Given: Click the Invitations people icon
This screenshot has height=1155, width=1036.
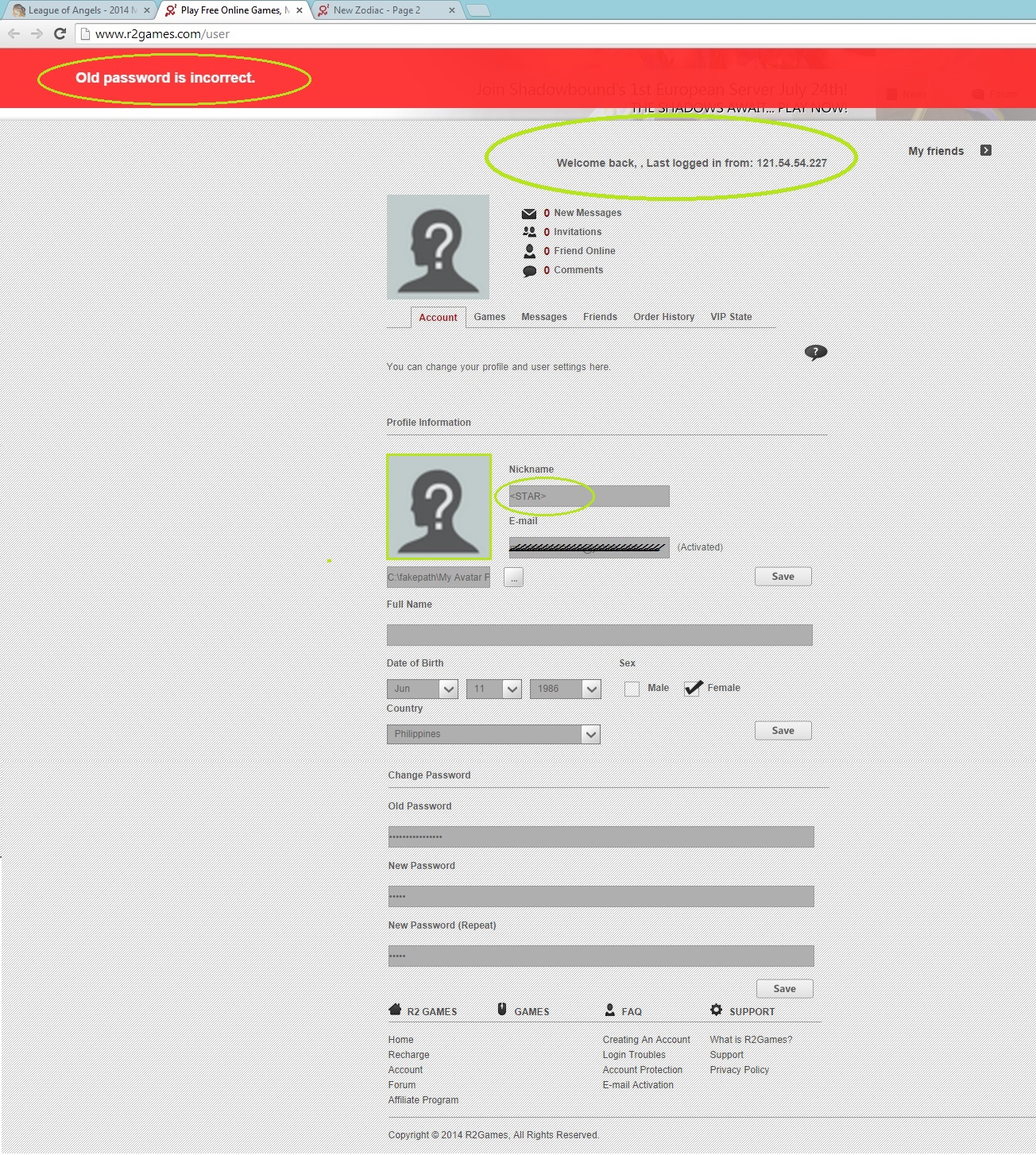Looking at the screenshot, I should coord(529,232).
